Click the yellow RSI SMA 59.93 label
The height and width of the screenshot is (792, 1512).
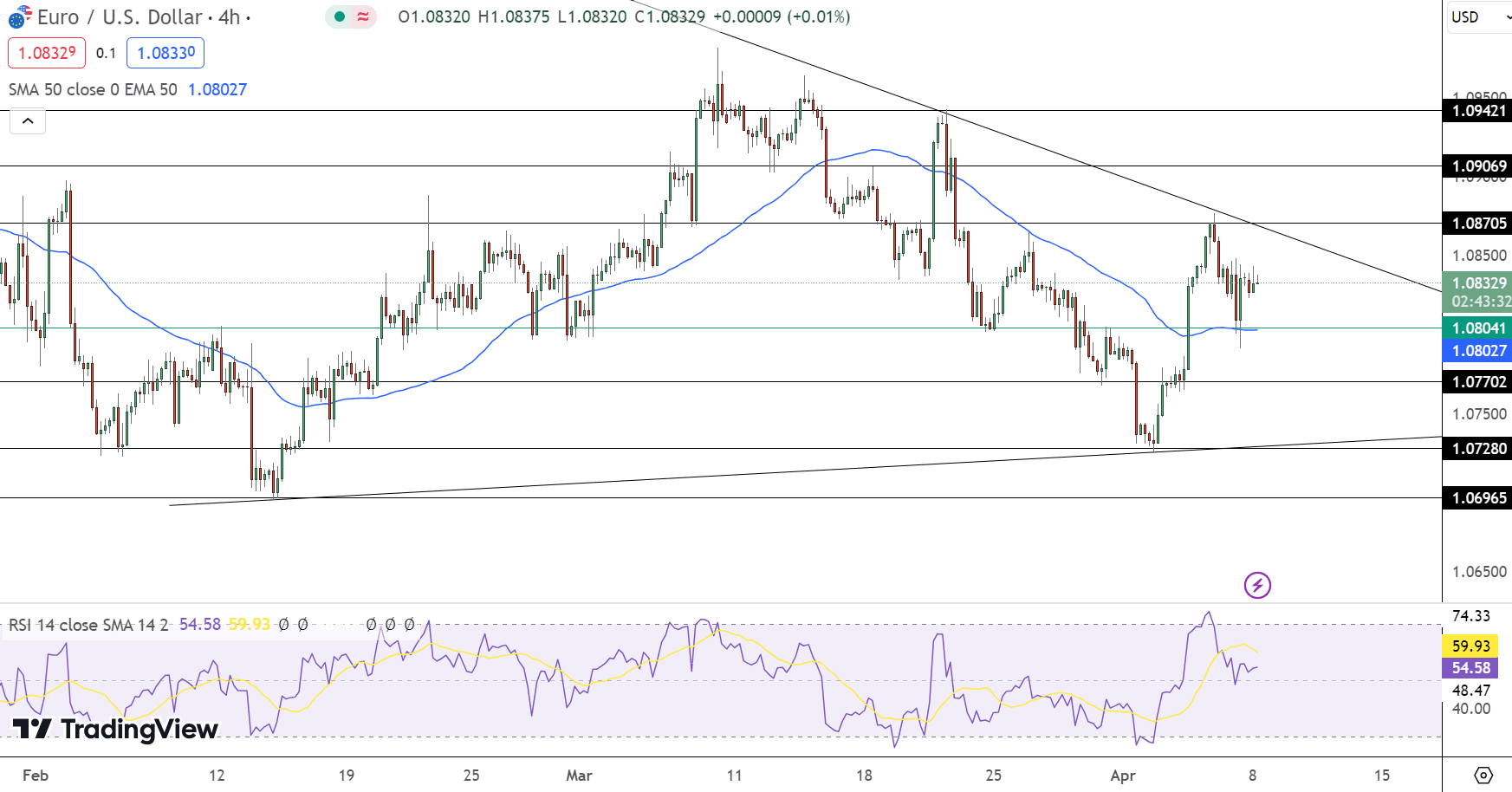1470,646
